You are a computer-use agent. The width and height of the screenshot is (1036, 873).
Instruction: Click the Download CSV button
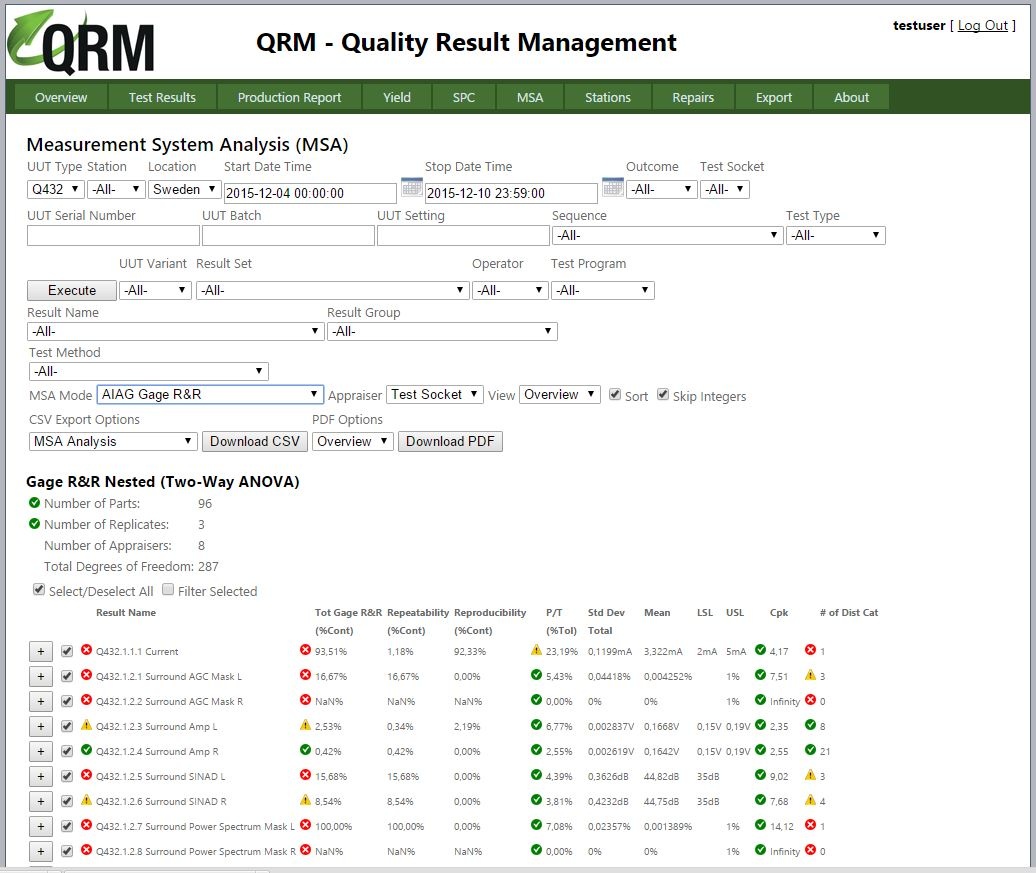(255, 441)
